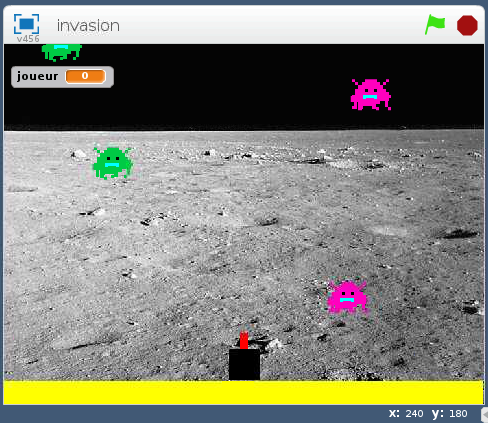
Task: Start the game with the green flag
Action: (435, 24)
